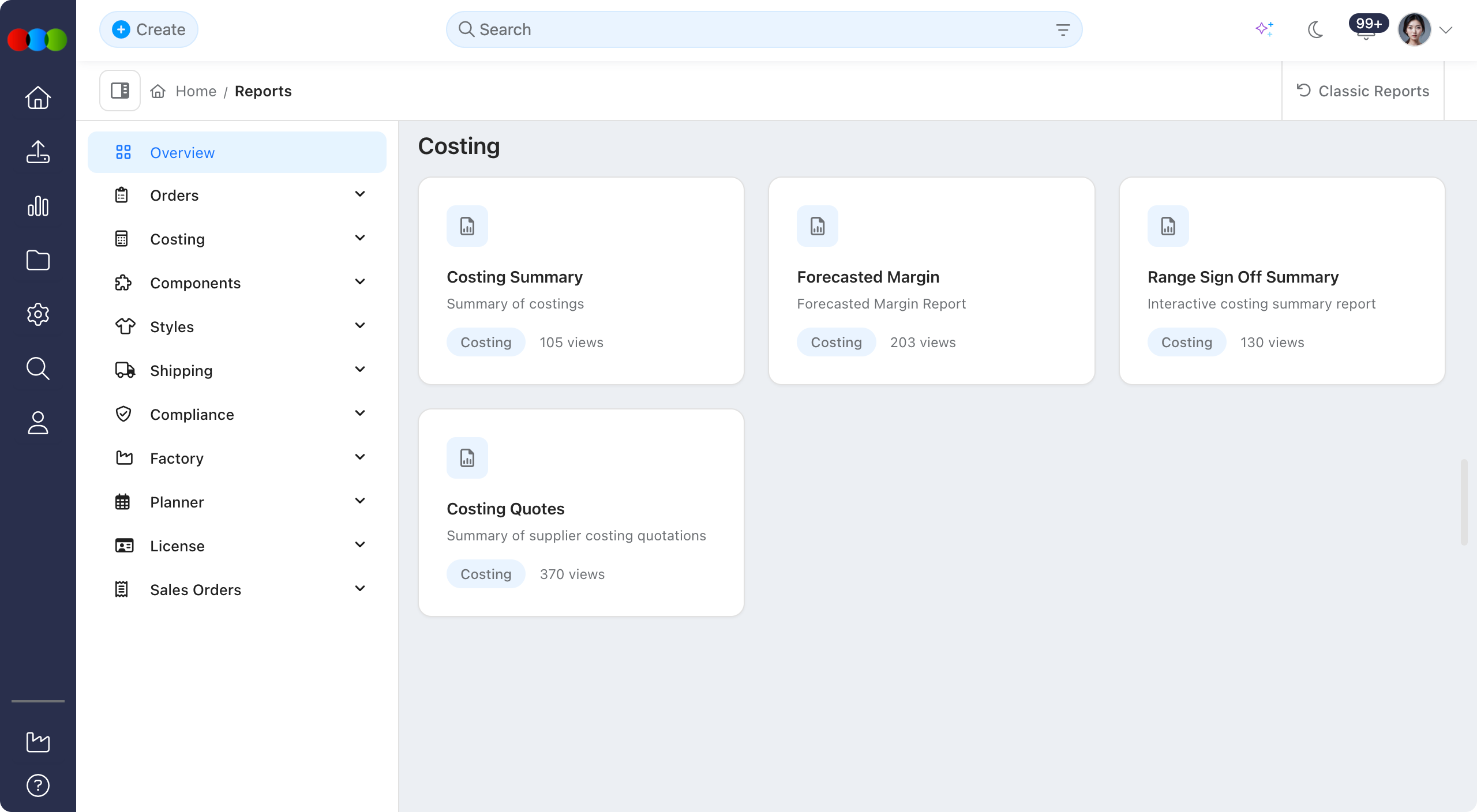
Task: Select Sales Orders in the reports menu
Action: pos(237,589)
